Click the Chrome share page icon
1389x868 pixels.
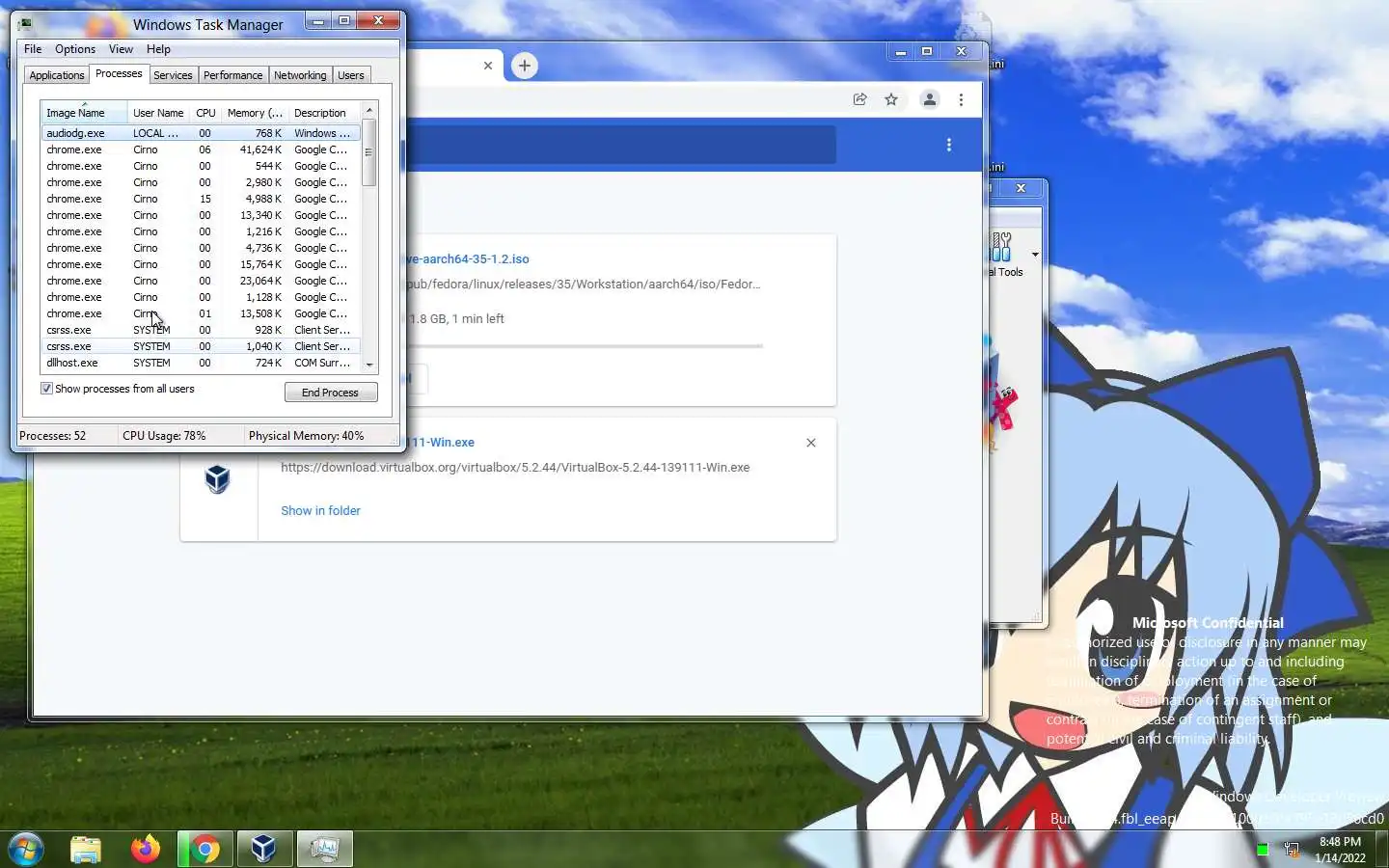pyautogui.click(x=859, y=99)
